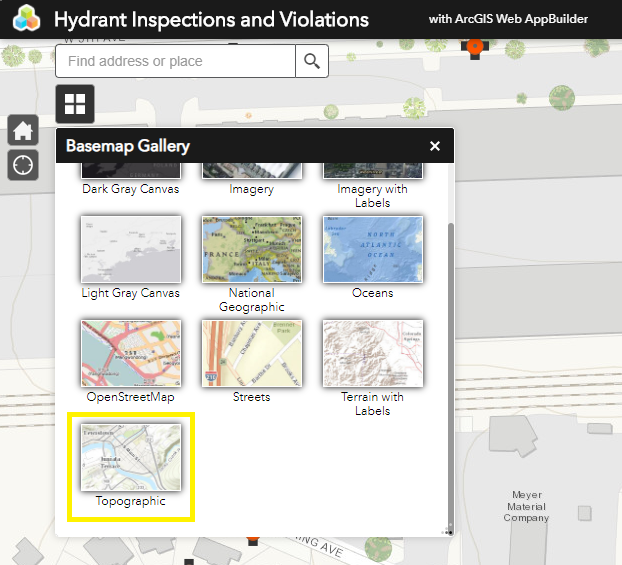Select the Imagery basemap thumbnail
622x565 pixels.
251,171
